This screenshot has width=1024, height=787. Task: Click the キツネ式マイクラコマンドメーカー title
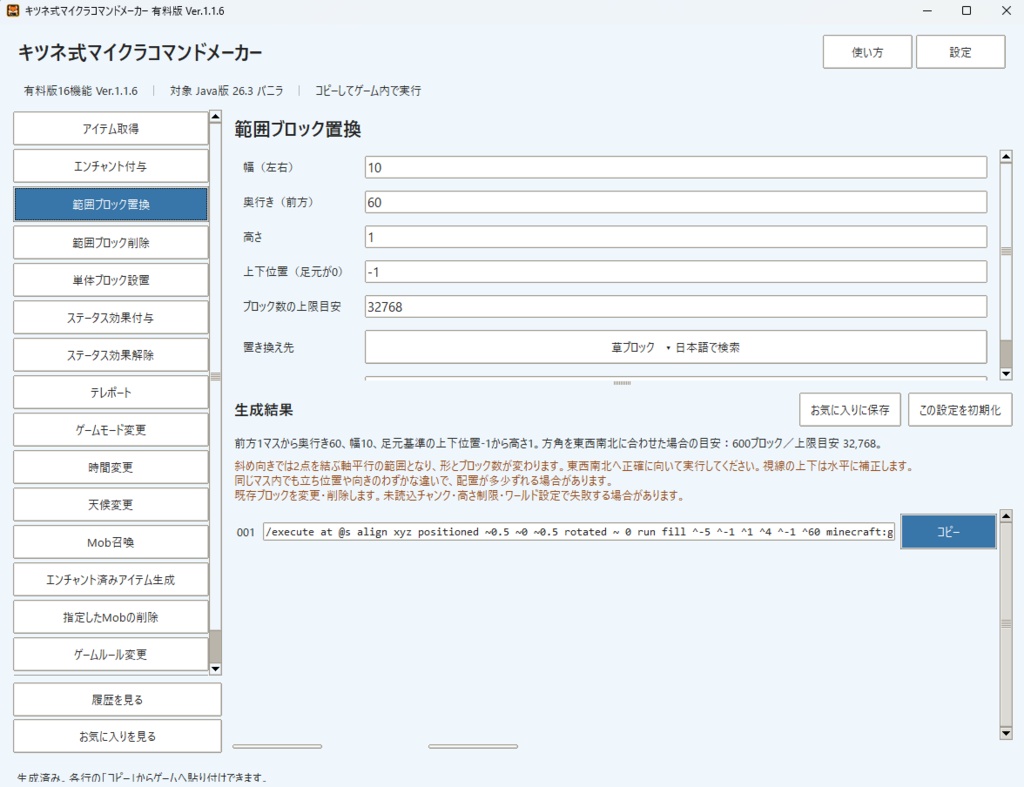point(140,52)
